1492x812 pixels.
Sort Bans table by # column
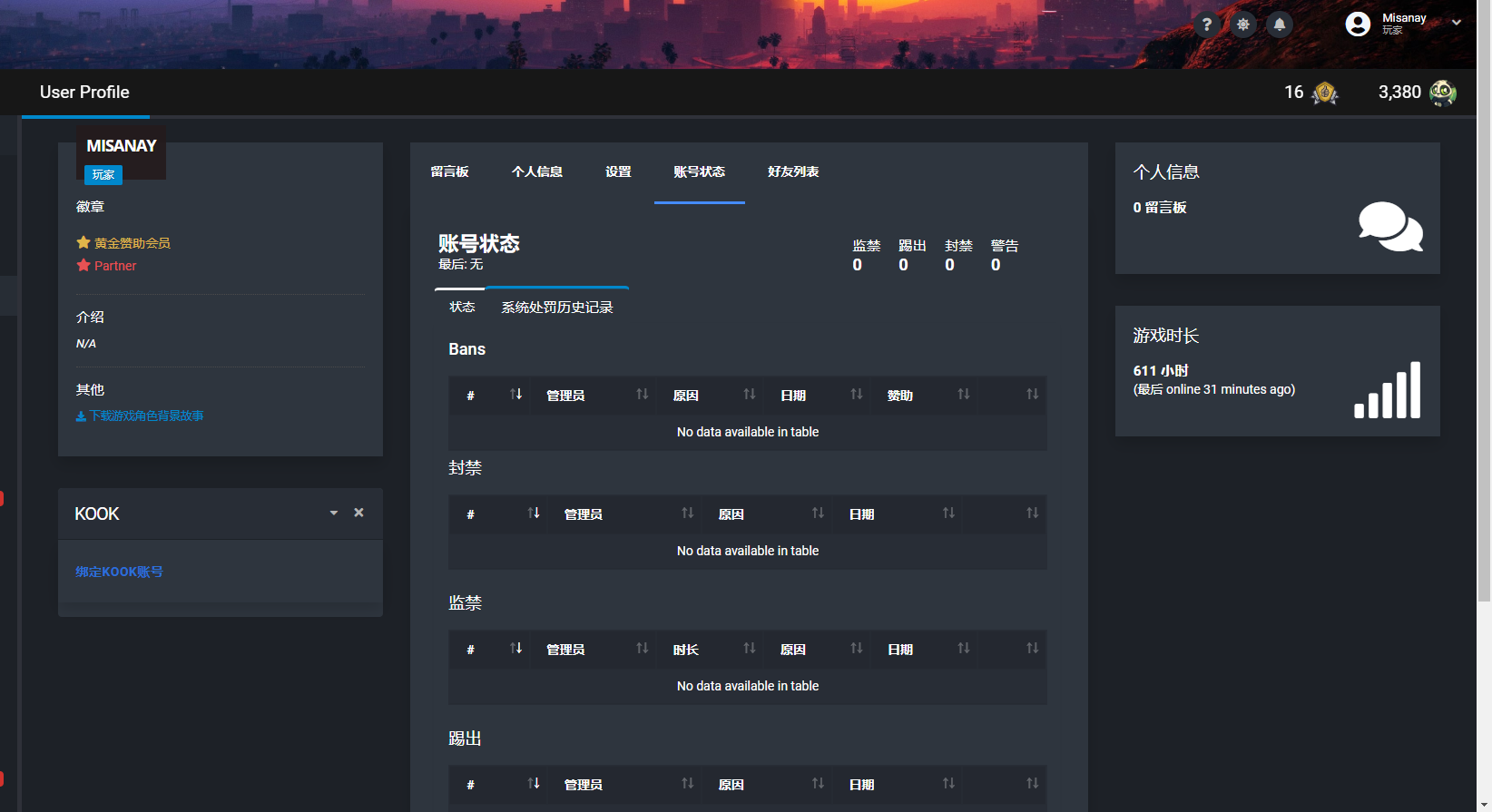[489, 395]
